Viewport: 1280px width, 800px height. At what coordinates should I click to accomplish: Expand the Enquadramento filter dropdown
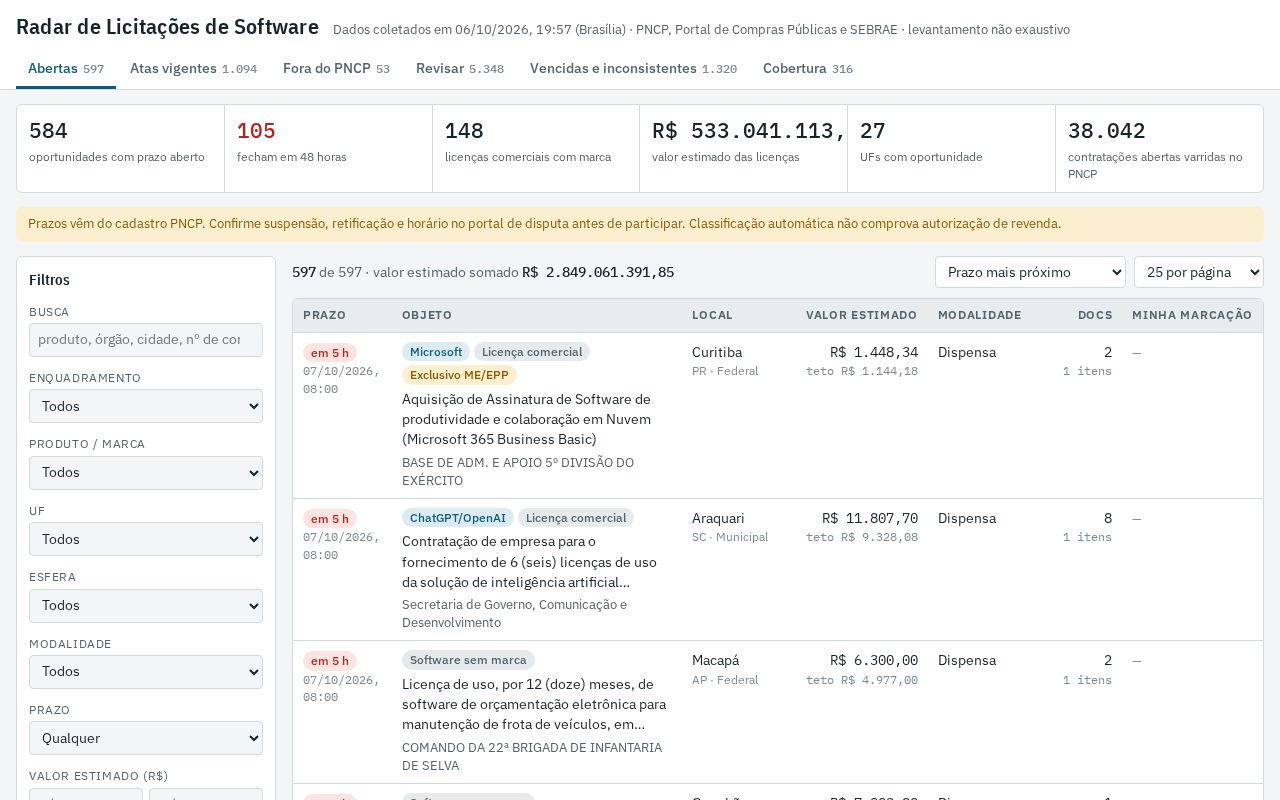146,406
